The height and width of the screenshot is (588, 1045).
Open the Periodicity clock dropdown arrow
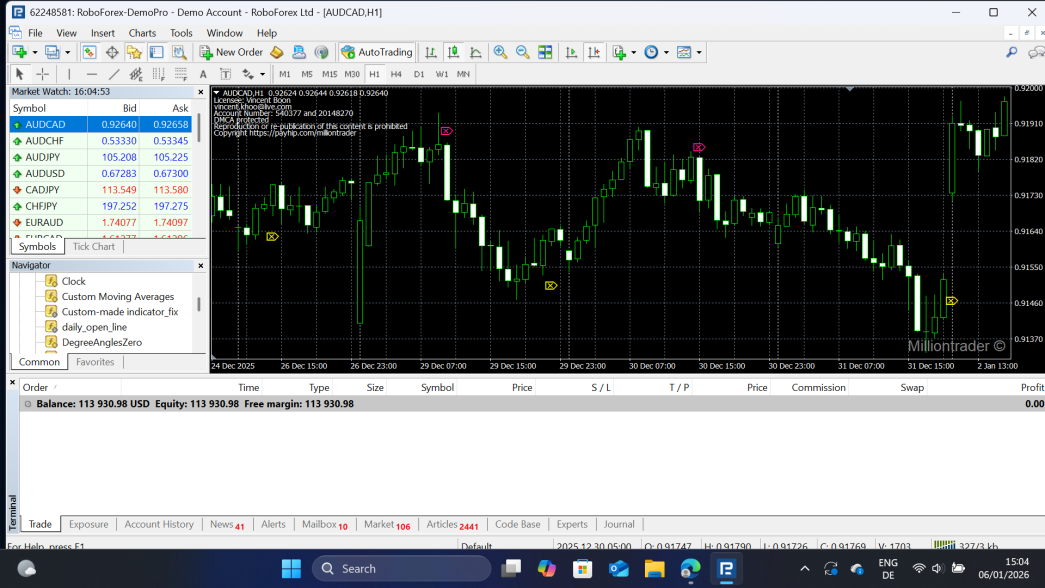(x=665, y=52)
